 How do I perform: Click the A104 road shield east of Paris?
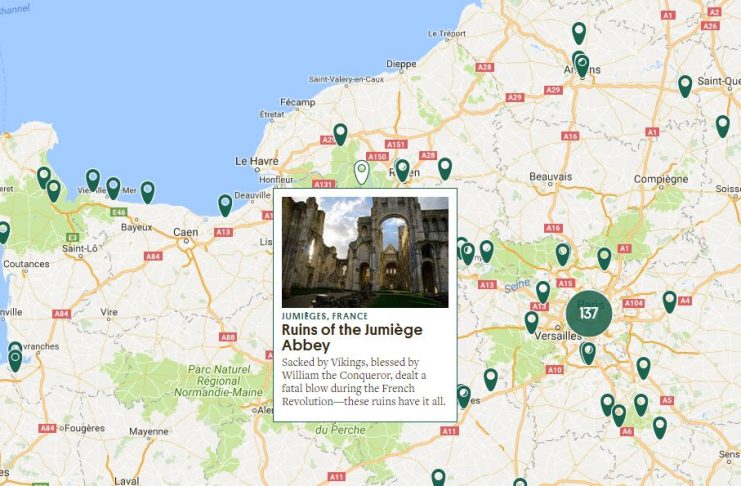tap(633, 303)
